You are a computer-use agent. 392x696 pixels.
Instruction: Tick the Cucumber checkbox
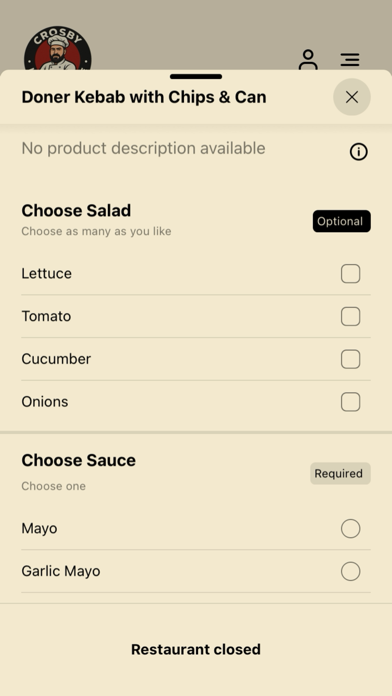click(350, 359)
